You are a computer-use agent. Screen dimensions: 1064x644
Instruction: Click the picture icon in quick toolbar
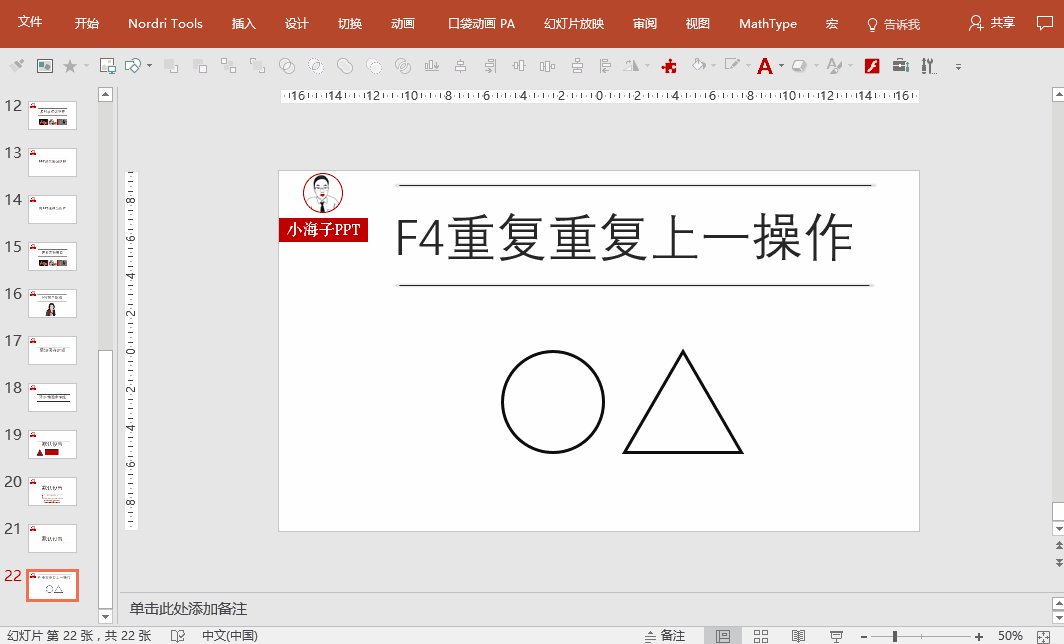[x=45, y=66]
